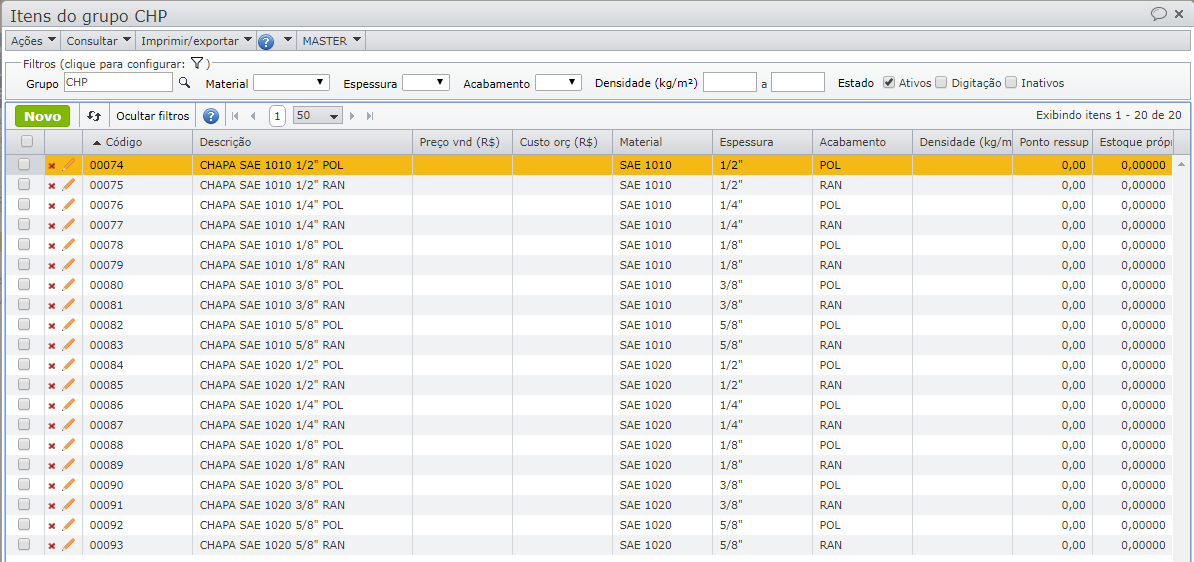Click the filter funnel configuration icon
1194x562 pixels.
[x=197, y=63]
